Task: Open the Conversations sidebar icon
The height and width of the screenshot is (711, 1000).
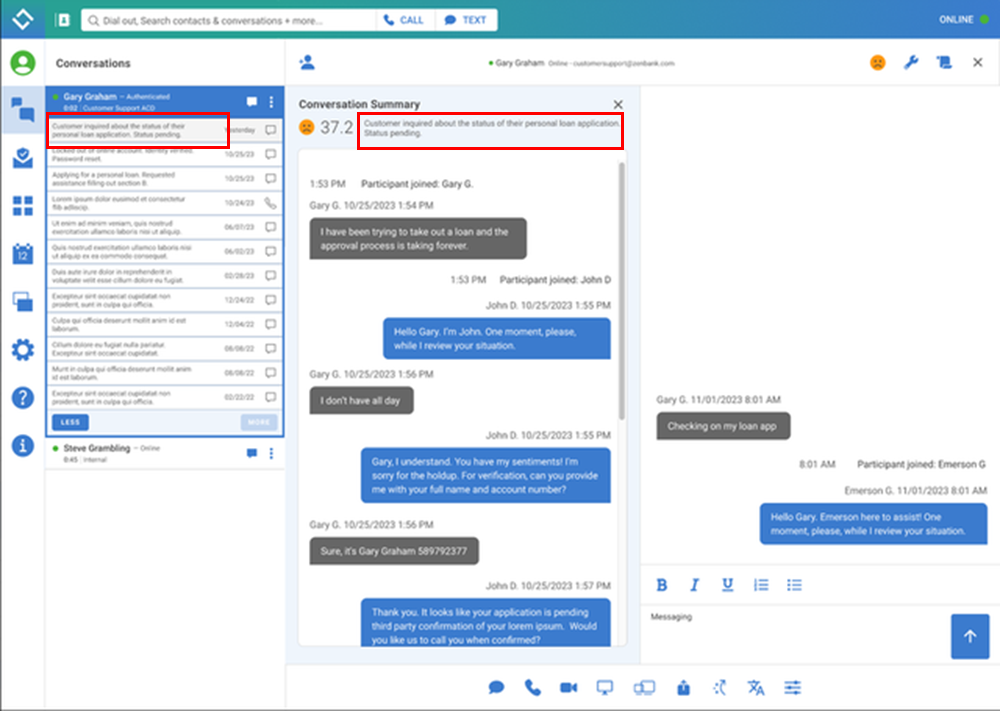Action: tap(22, 110)
